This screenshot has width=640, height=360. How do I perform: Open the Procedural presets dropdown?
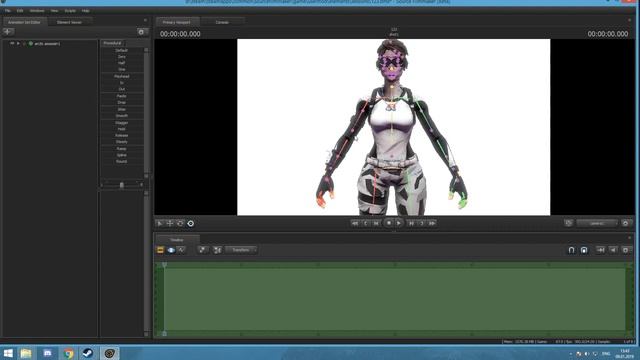point(114,43)
